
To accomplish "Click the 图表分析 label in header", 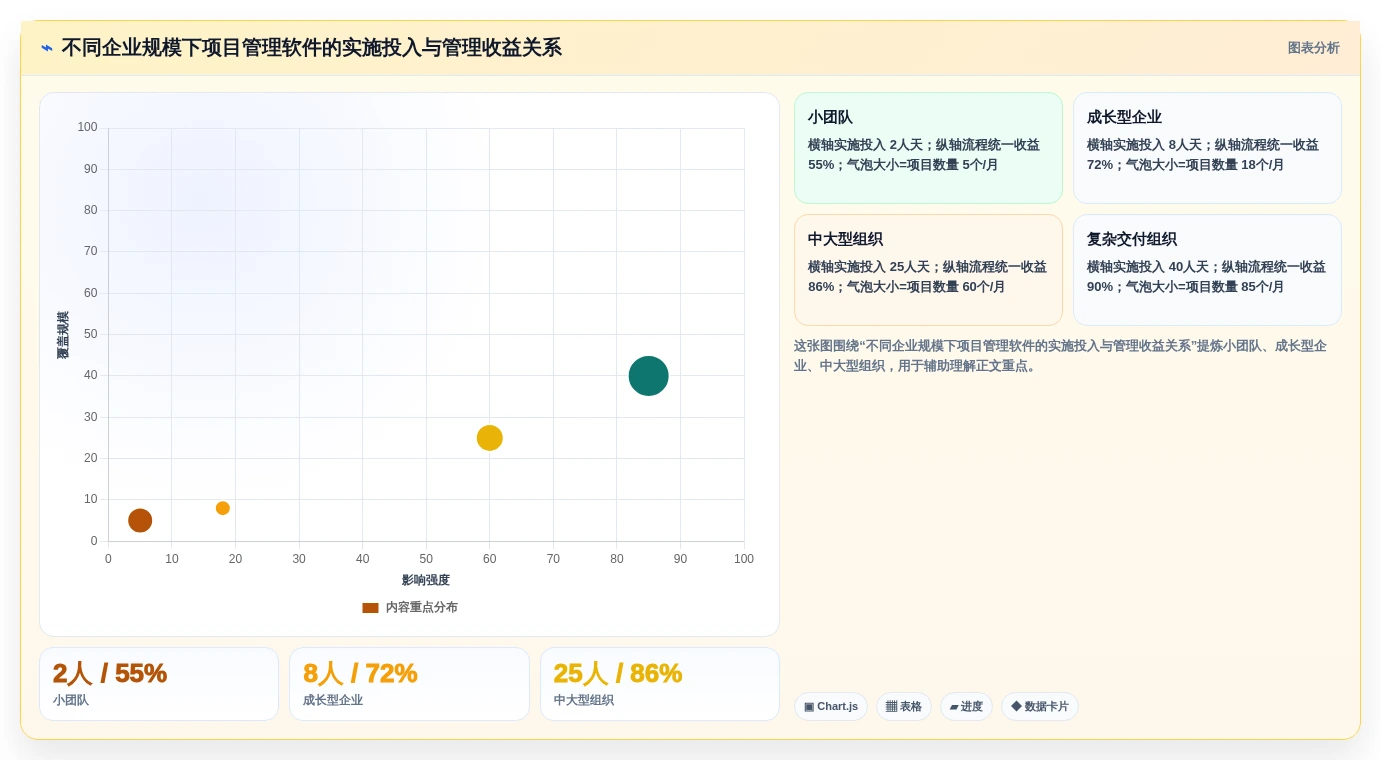I will click(1313, 48).
